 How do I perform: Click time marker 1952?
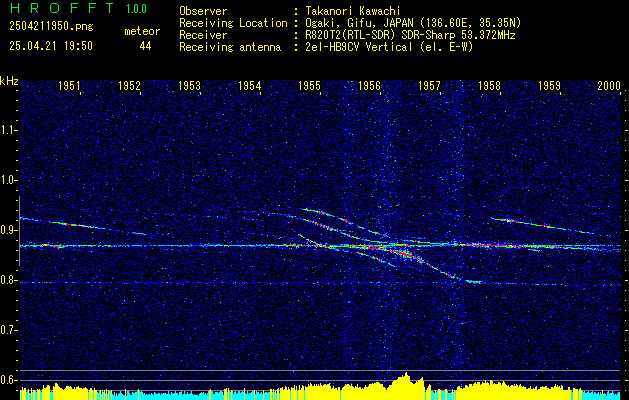pos(129,85)
